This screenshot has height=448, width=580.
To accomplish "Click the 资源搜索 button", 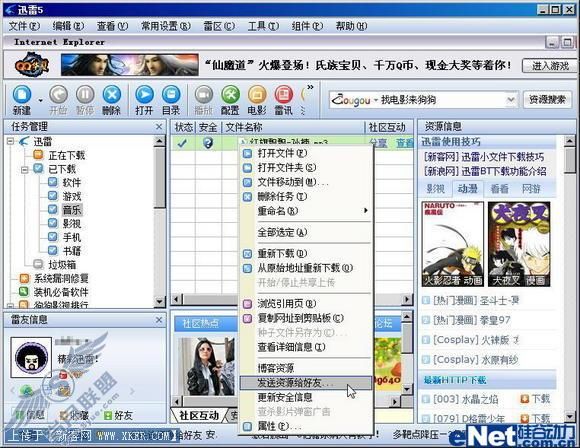I will (547, 100).
